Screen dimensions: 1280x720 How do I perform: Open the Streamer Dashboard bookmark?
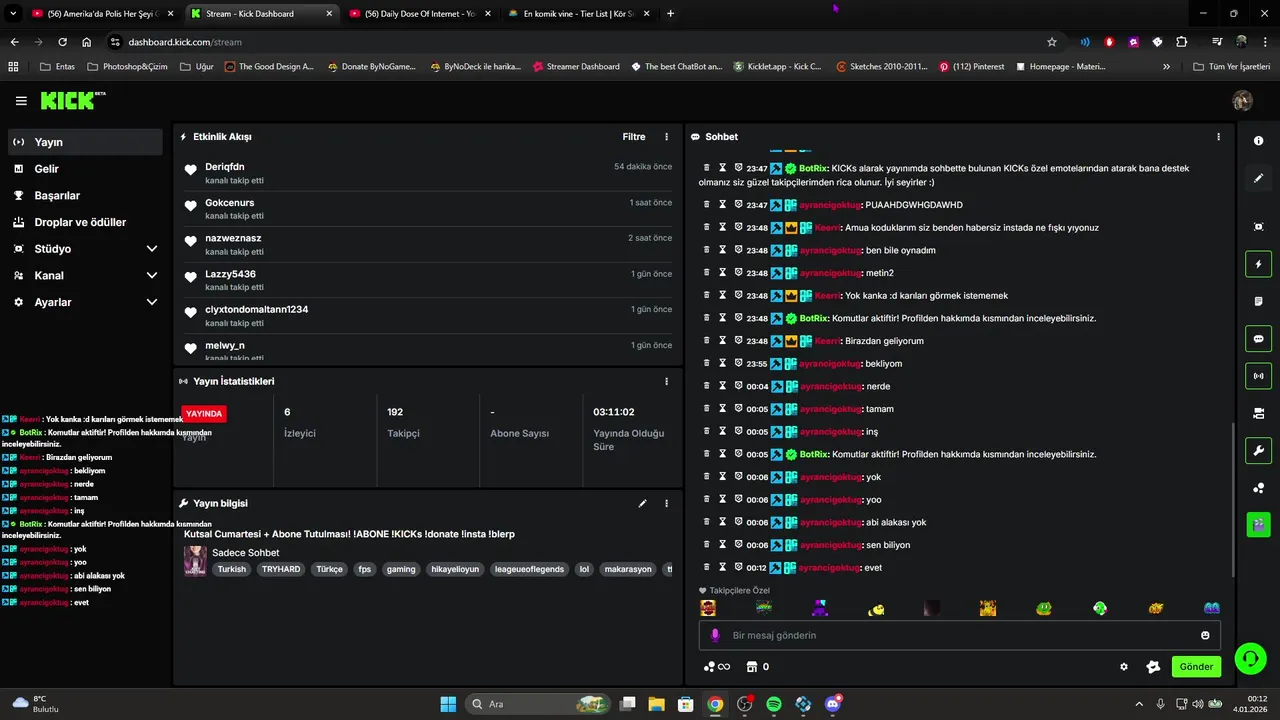coord(576,67)
